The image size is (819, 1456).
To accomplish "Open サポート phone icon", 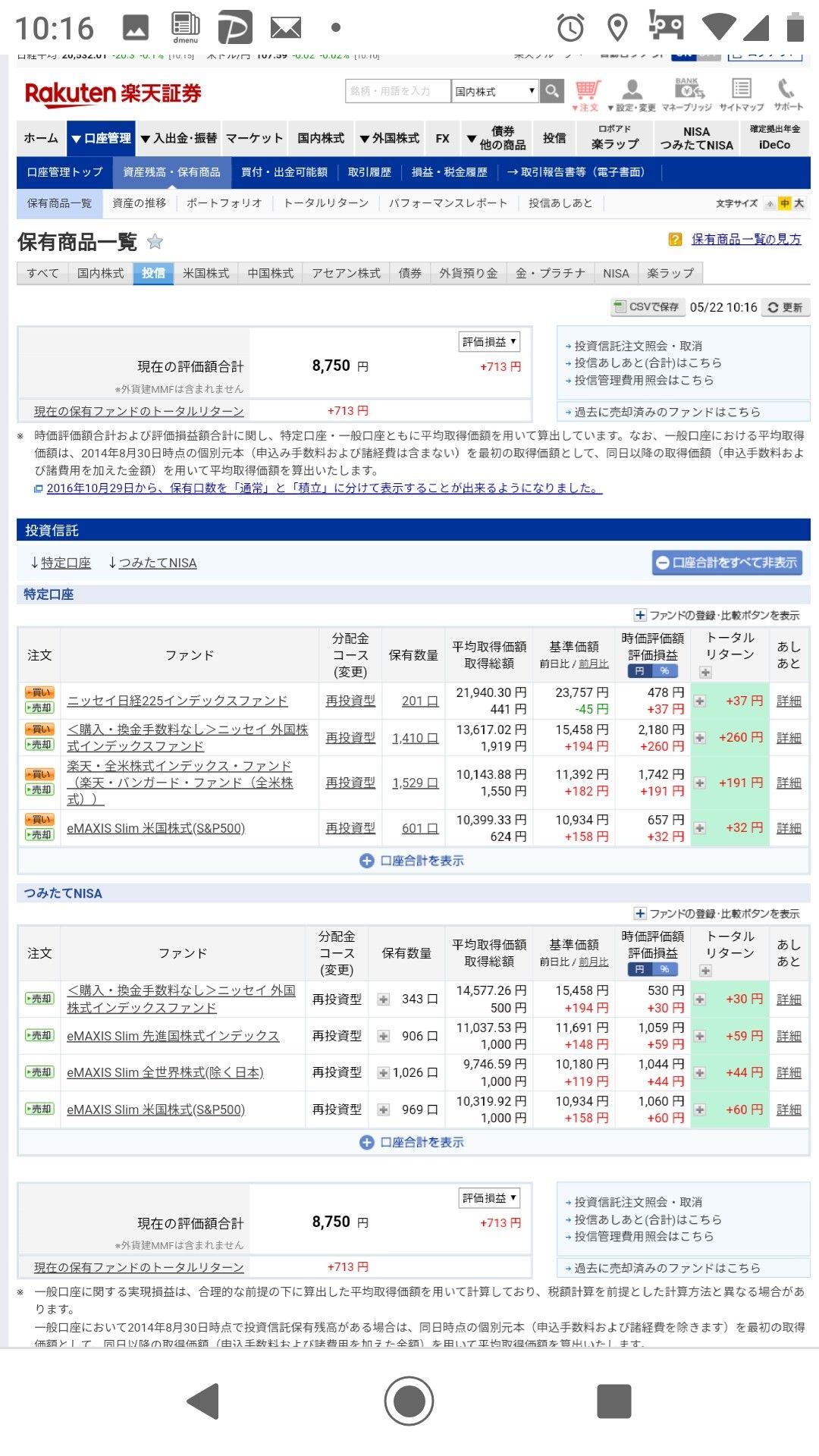I will click(x=788, y=96).
